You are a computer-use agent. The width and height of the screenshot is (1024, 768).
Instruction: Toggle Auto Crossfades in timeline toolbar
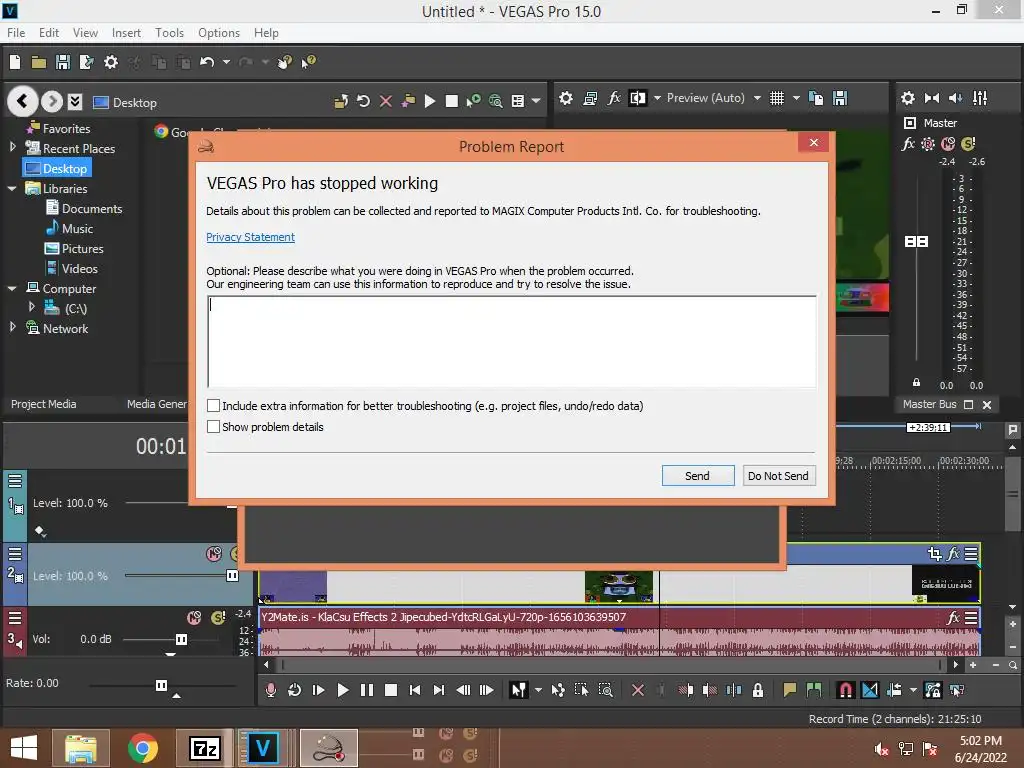tap(870, 690)
